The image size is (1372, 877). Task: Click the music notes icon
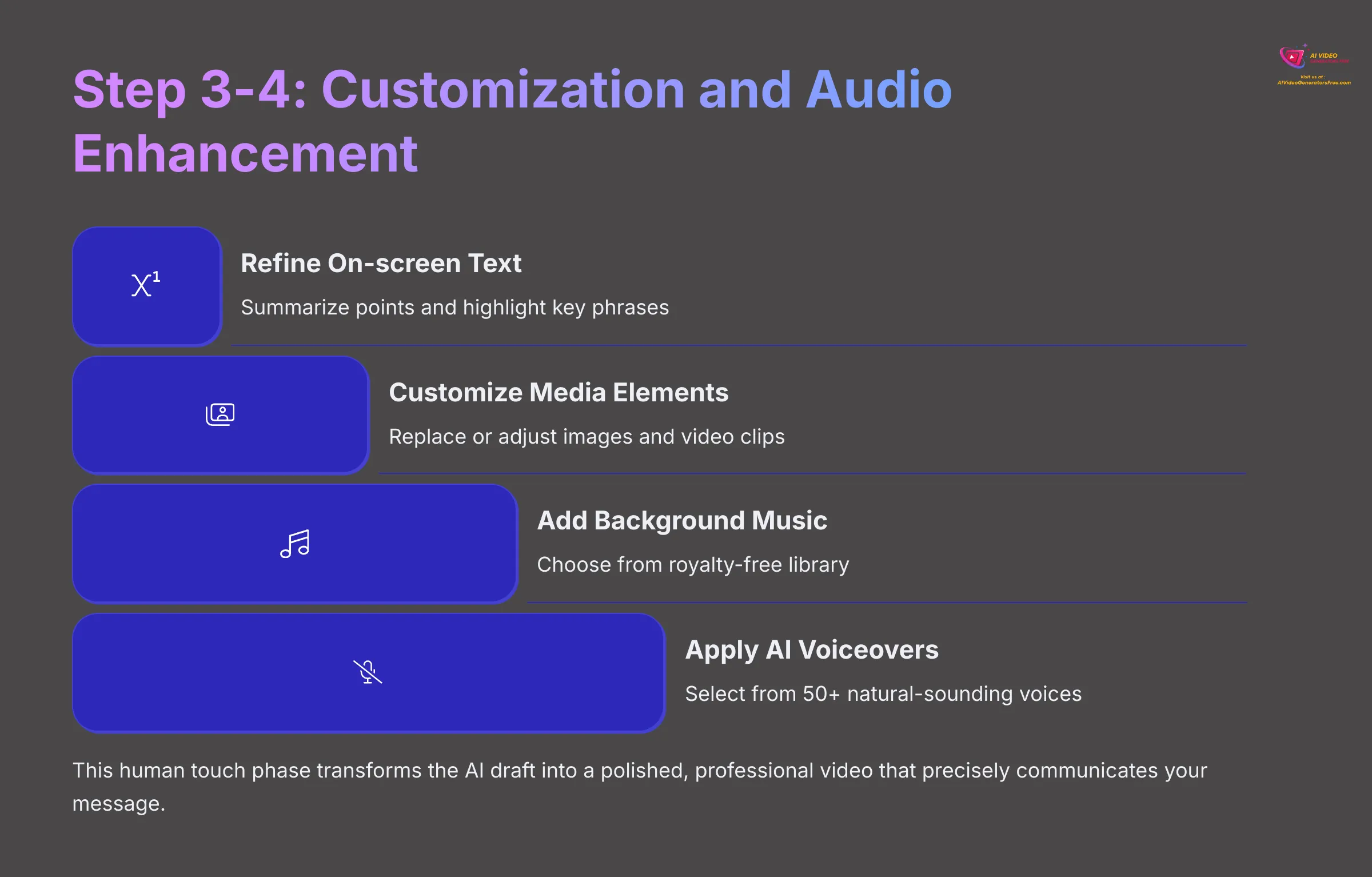(x=295, y=544)
